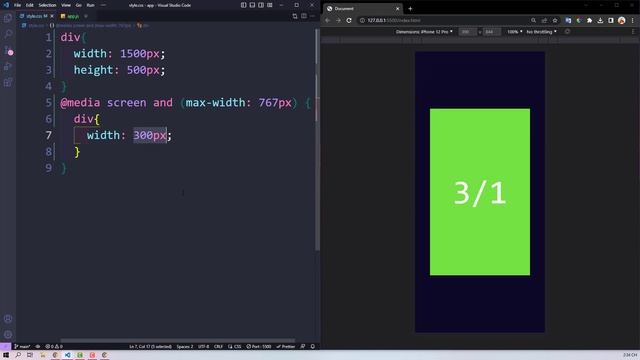Screen dimensions: 640x360
Task: Open the File menu in VS Code
Action: tap(18, 5)
